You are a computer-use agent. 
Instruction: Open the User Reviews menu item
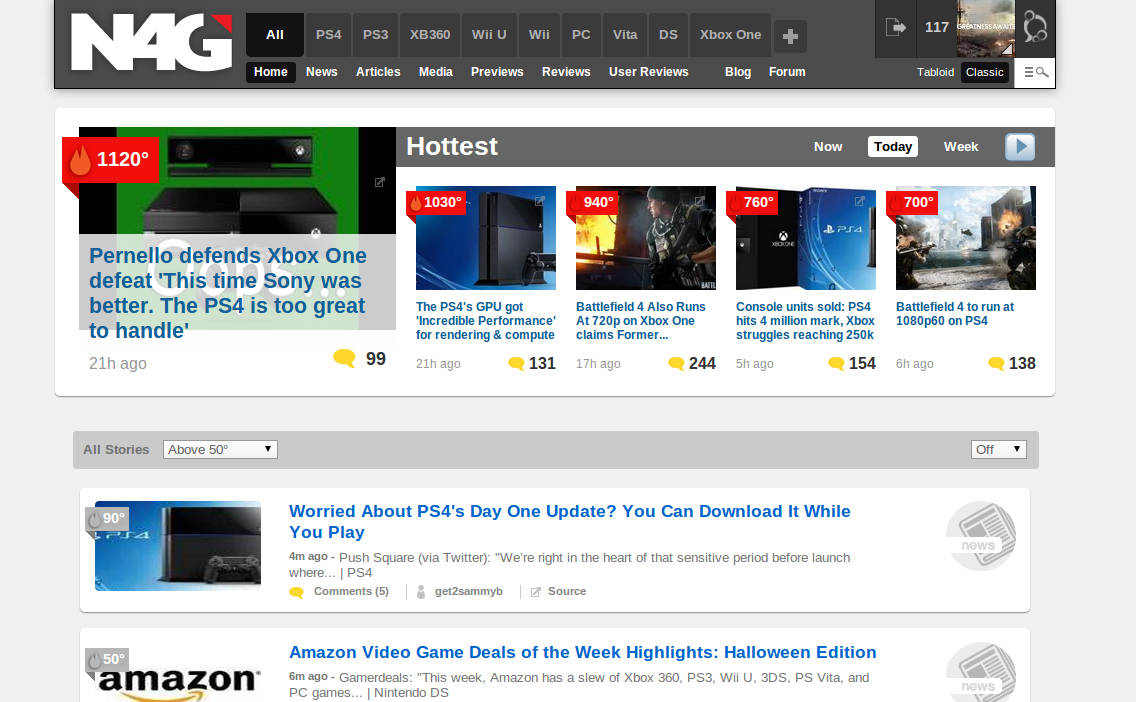(648, 72)
